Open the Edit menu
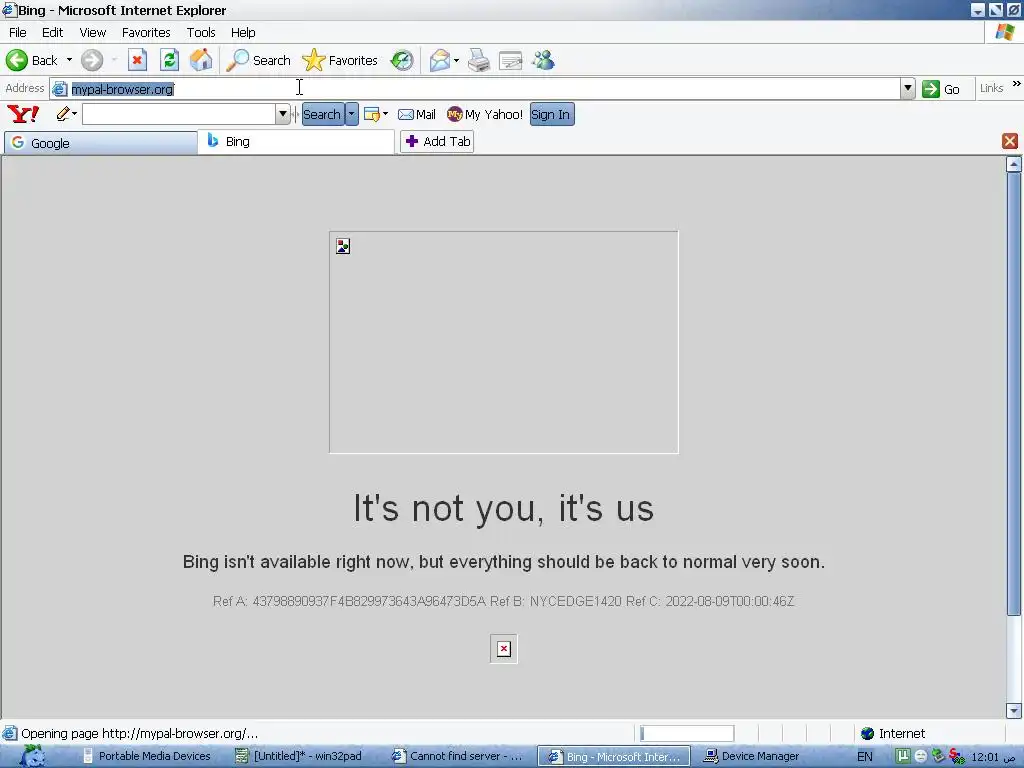1024x768 pixels. (x=52, y=33)
